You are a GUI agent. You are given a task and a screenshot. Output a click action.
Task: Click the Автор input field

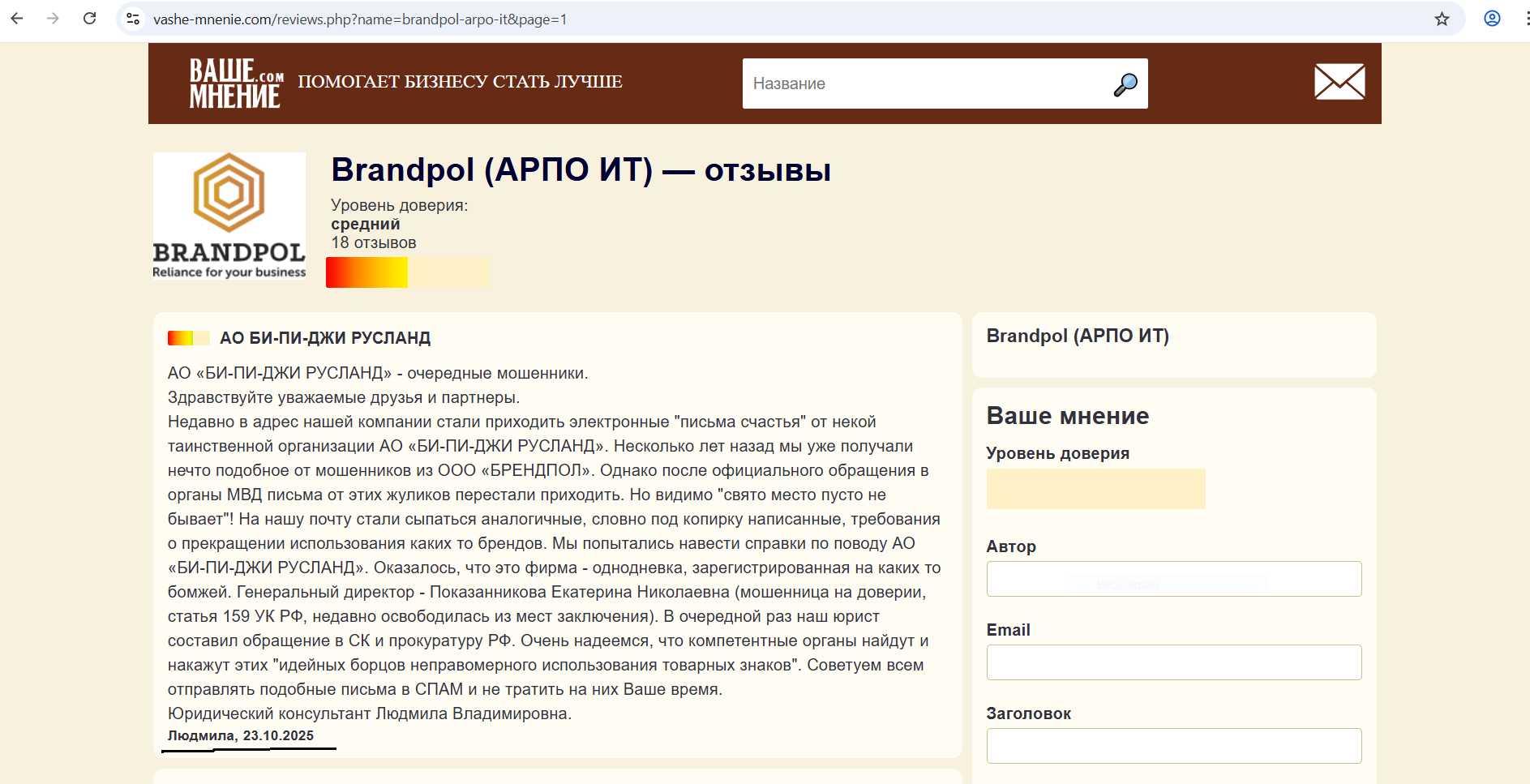1173,579
